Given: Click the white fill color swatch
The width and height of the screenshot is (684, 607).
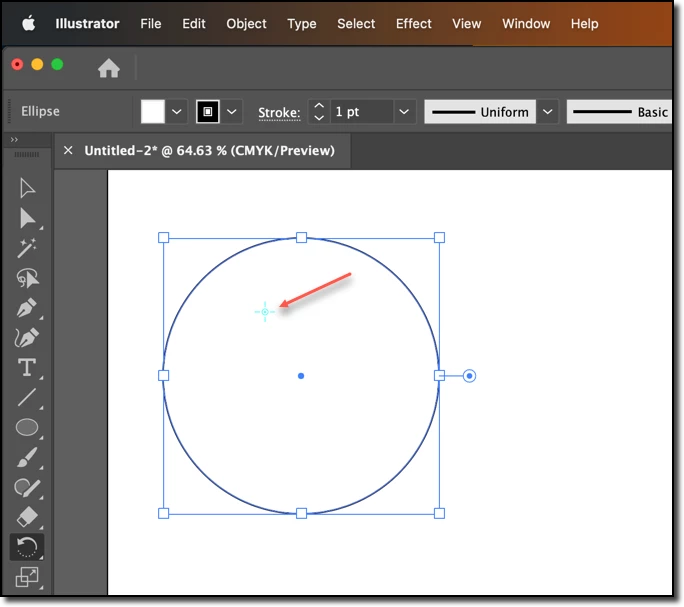Looking at the screenshot, I should (153, 112).
